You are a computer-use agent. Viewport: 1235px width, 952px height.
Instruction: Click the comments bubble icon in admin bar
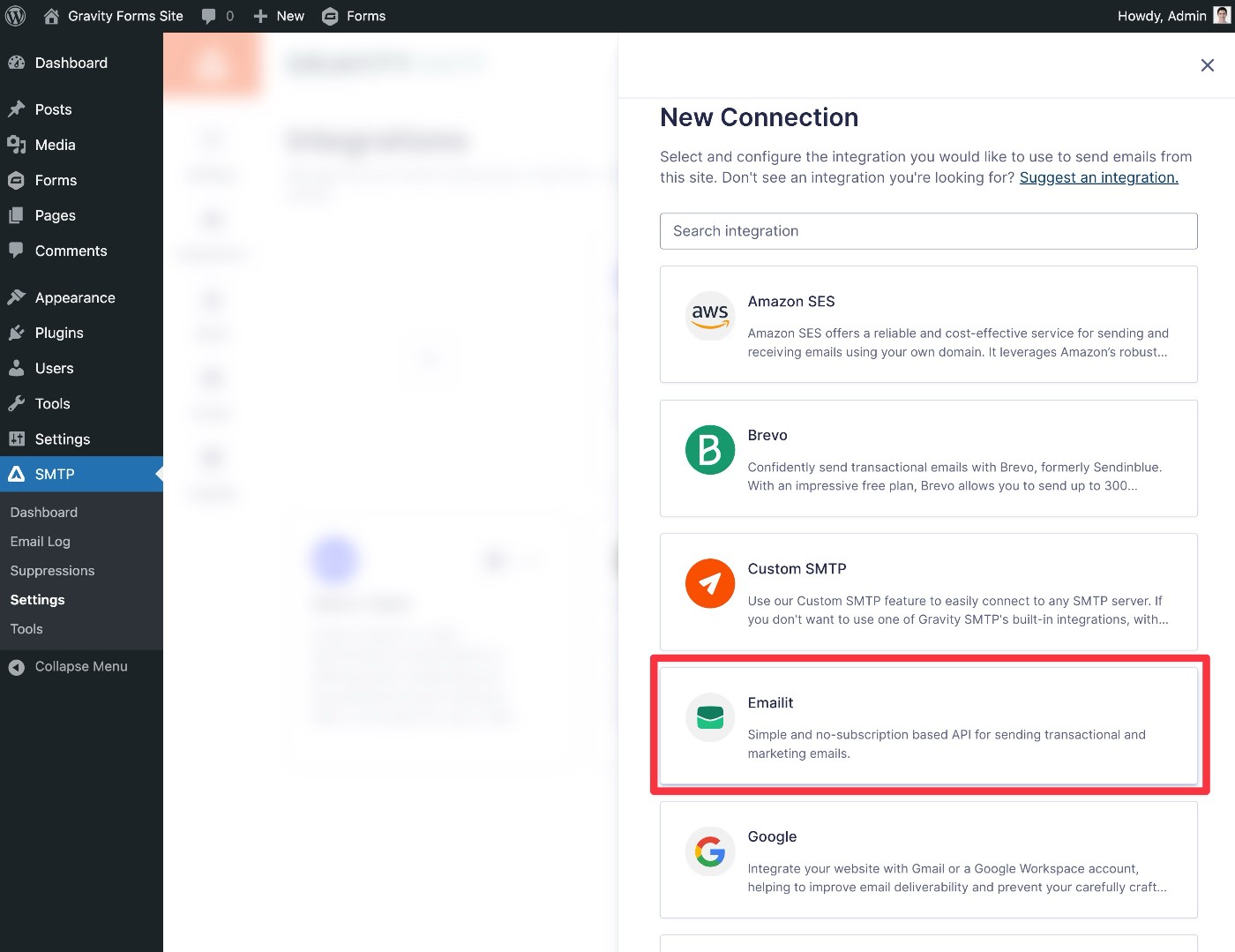pyautogui.click(x=209, y=16)
